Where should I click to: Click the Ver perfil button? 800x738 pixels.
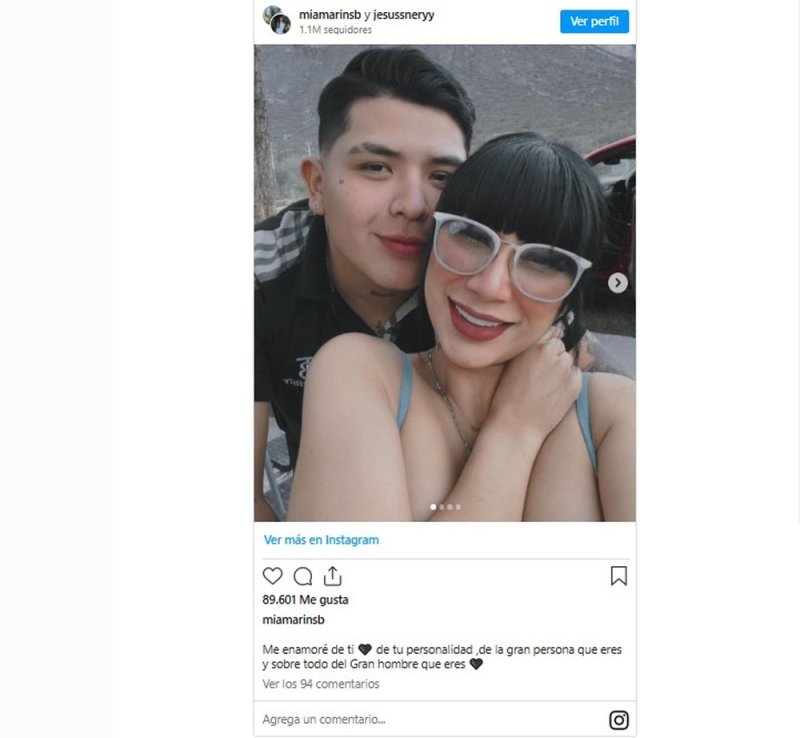594,21
